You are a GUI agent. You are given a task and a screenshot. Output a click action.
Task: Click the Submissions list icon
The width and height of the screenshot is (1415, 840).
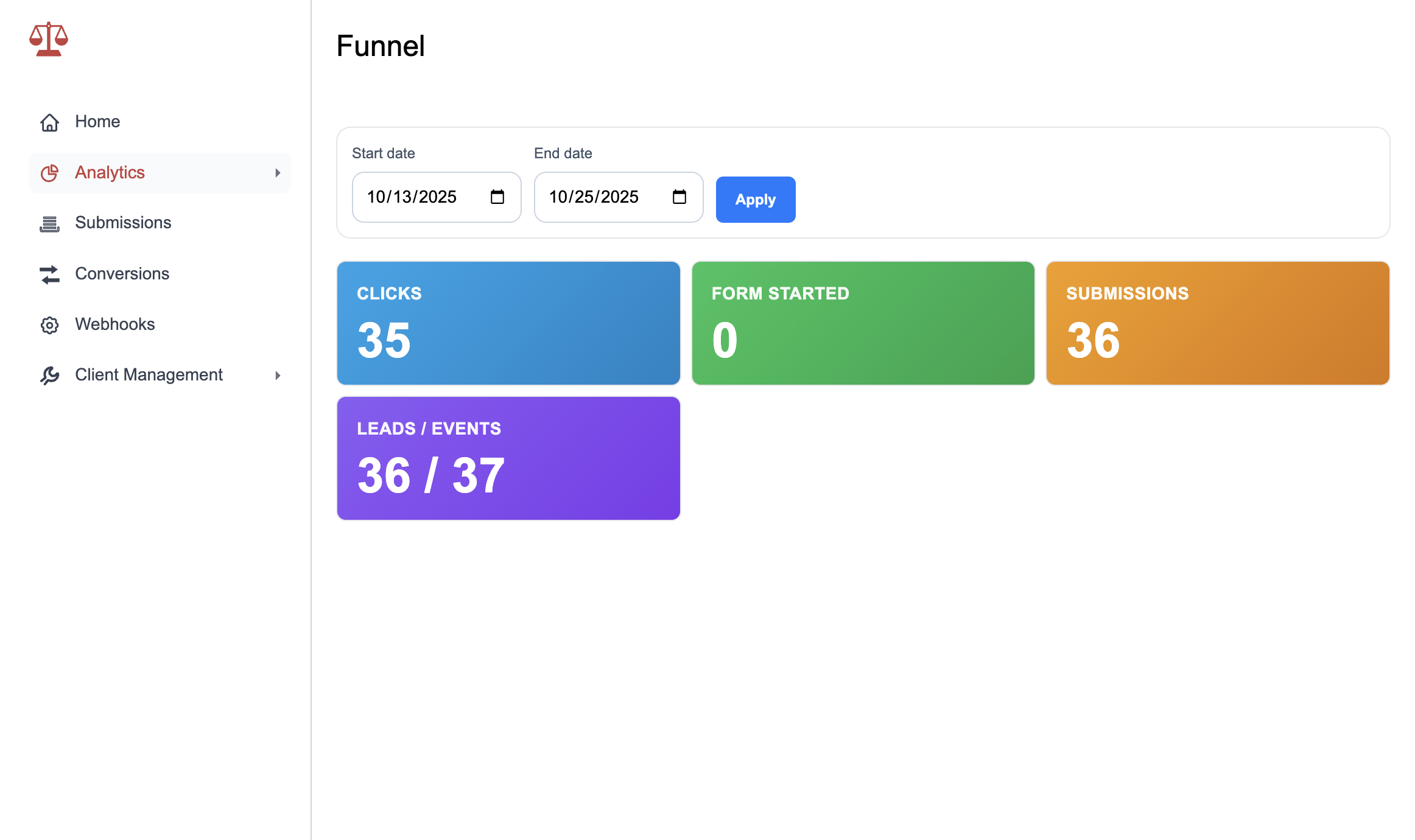(50, 223)
